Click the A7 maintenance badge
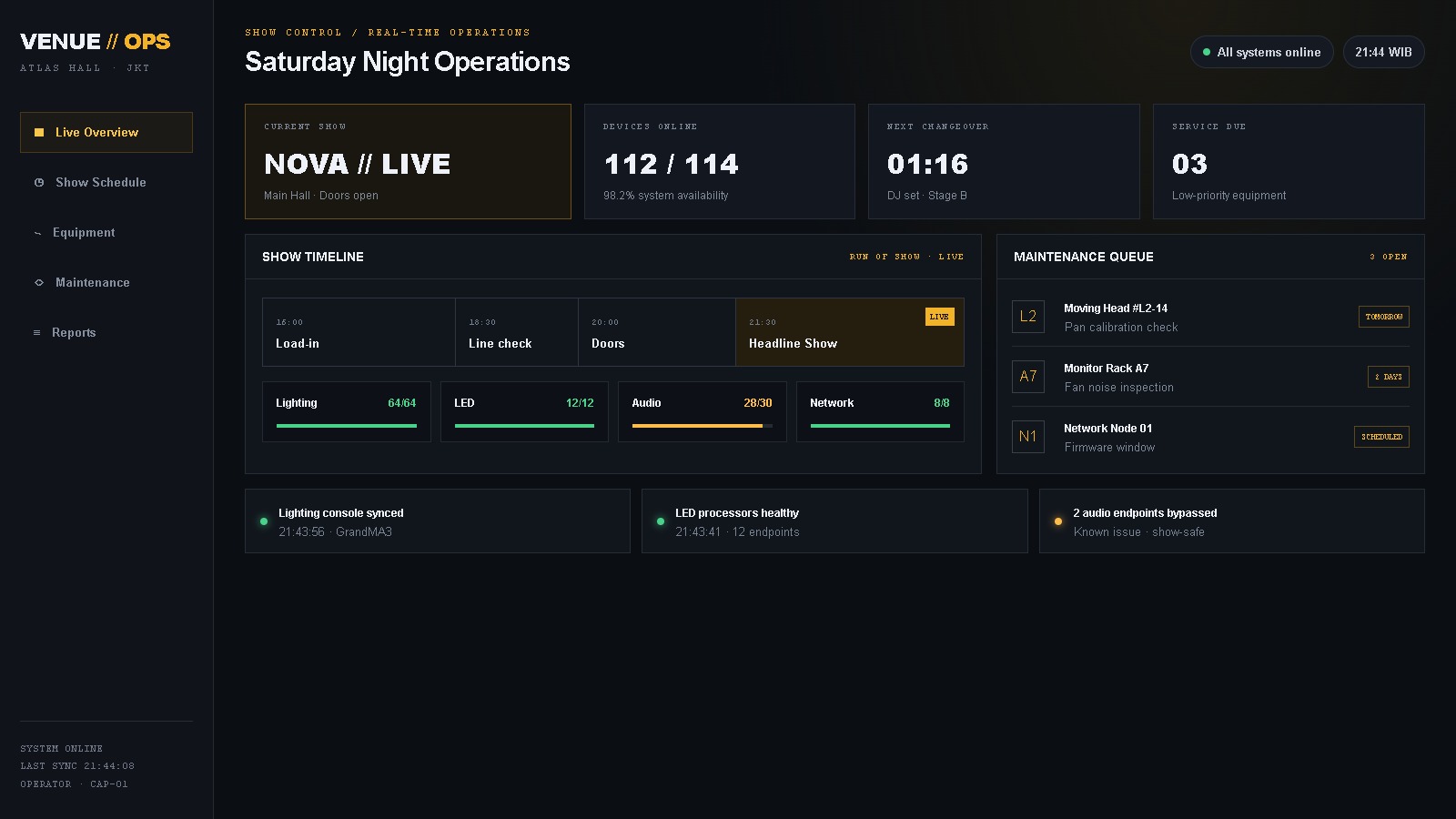The width and height of the screenshot is (1456, 819). point(1028,377)
